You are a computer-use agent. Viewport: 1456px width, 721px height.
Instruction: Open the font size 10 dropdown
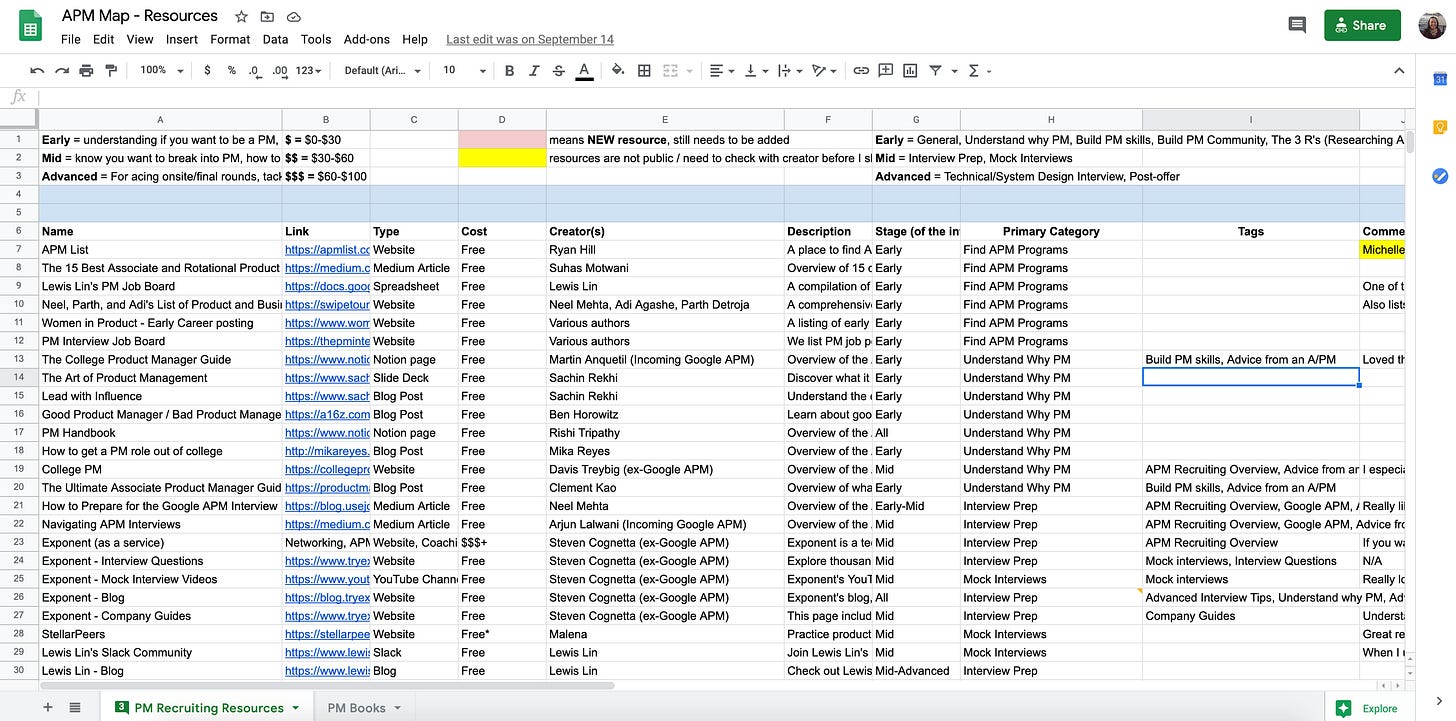pos(464,71)
